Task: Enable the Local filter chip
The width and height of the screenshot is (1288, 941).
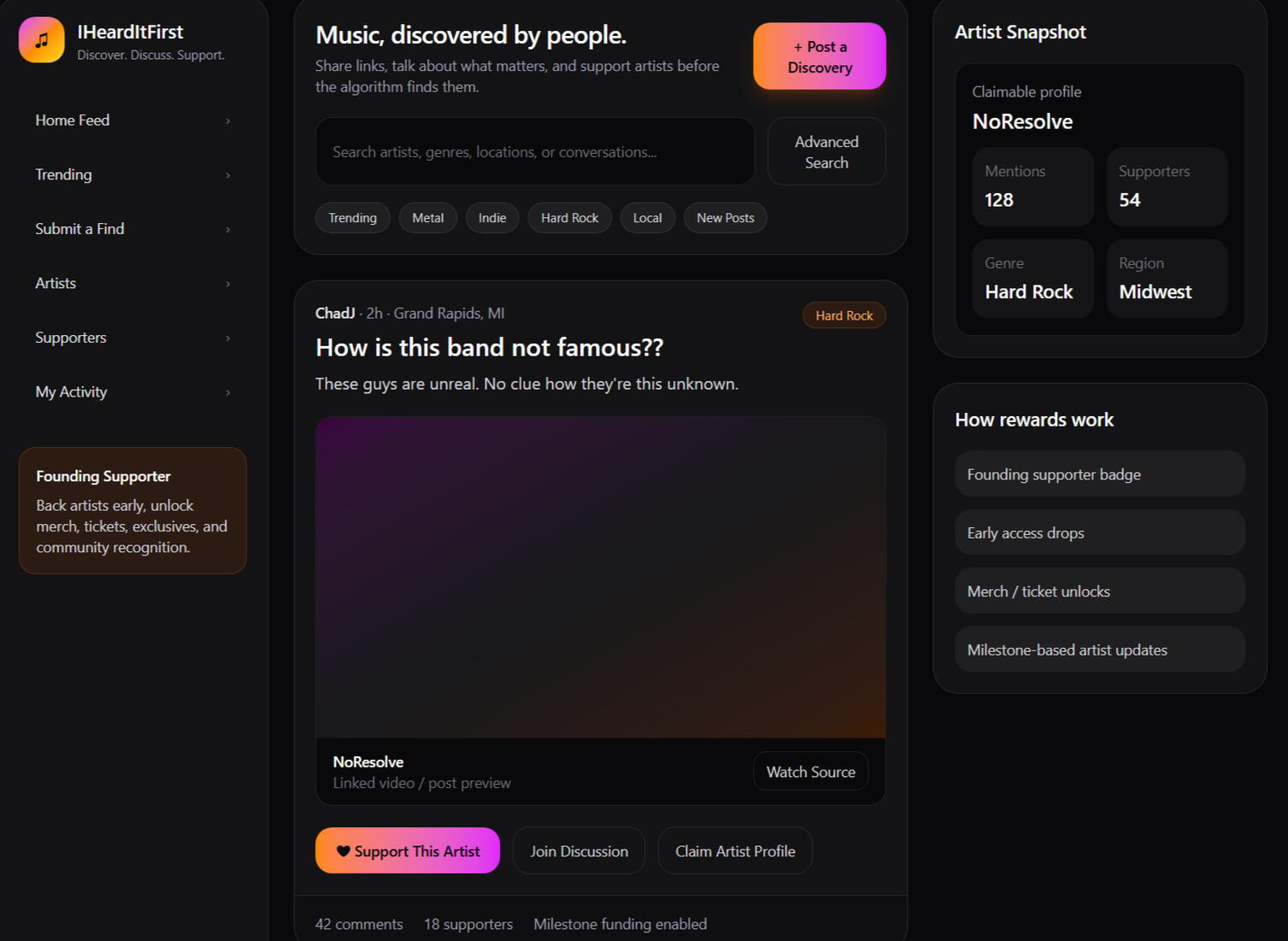Action: pyautogui.click(x=647, y=218)
